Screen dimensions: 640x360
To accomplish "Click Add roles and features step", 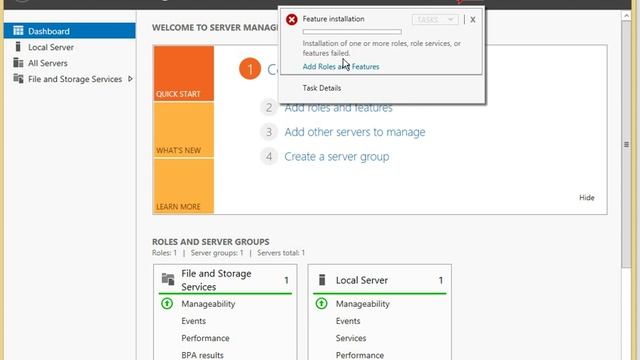I will tap(338, 108).
